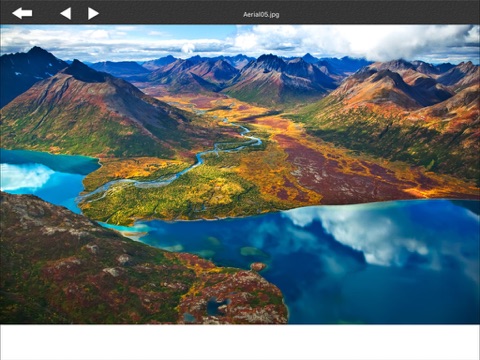Screen dimensions: 480x360
Task: Click the brown mountain slope on the right
Action: pyautogui.click(x=400, y=110)
